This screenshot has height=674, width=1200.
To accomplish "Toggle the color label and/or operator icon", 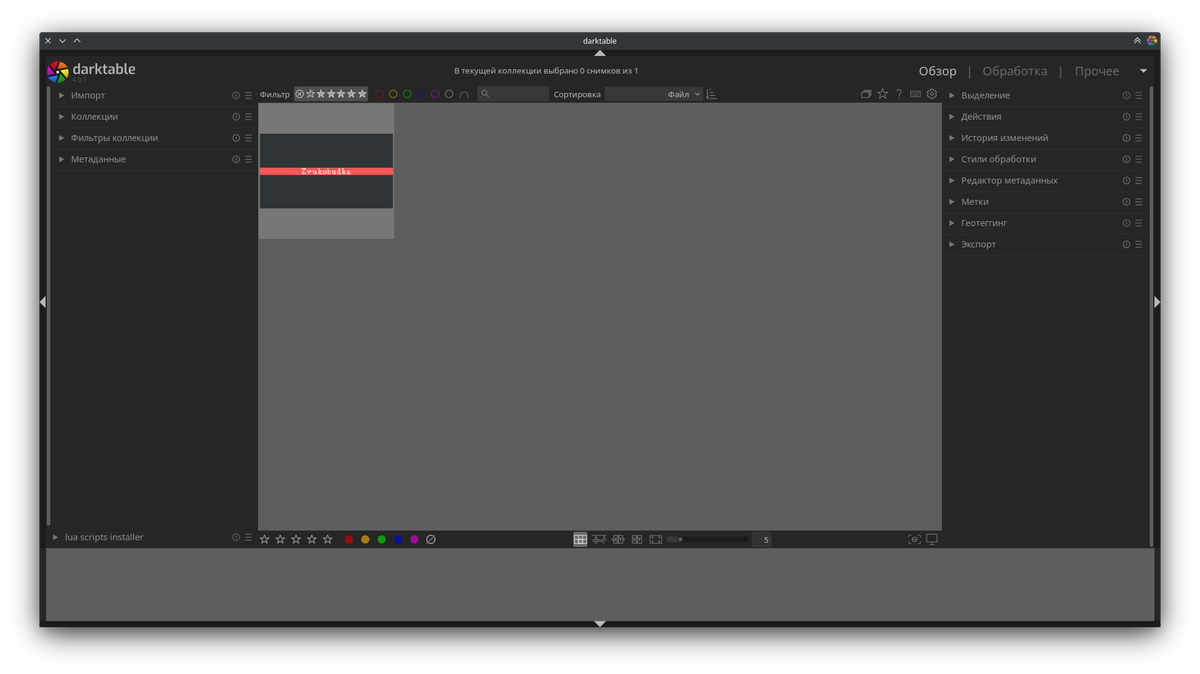I will [464, 94].
